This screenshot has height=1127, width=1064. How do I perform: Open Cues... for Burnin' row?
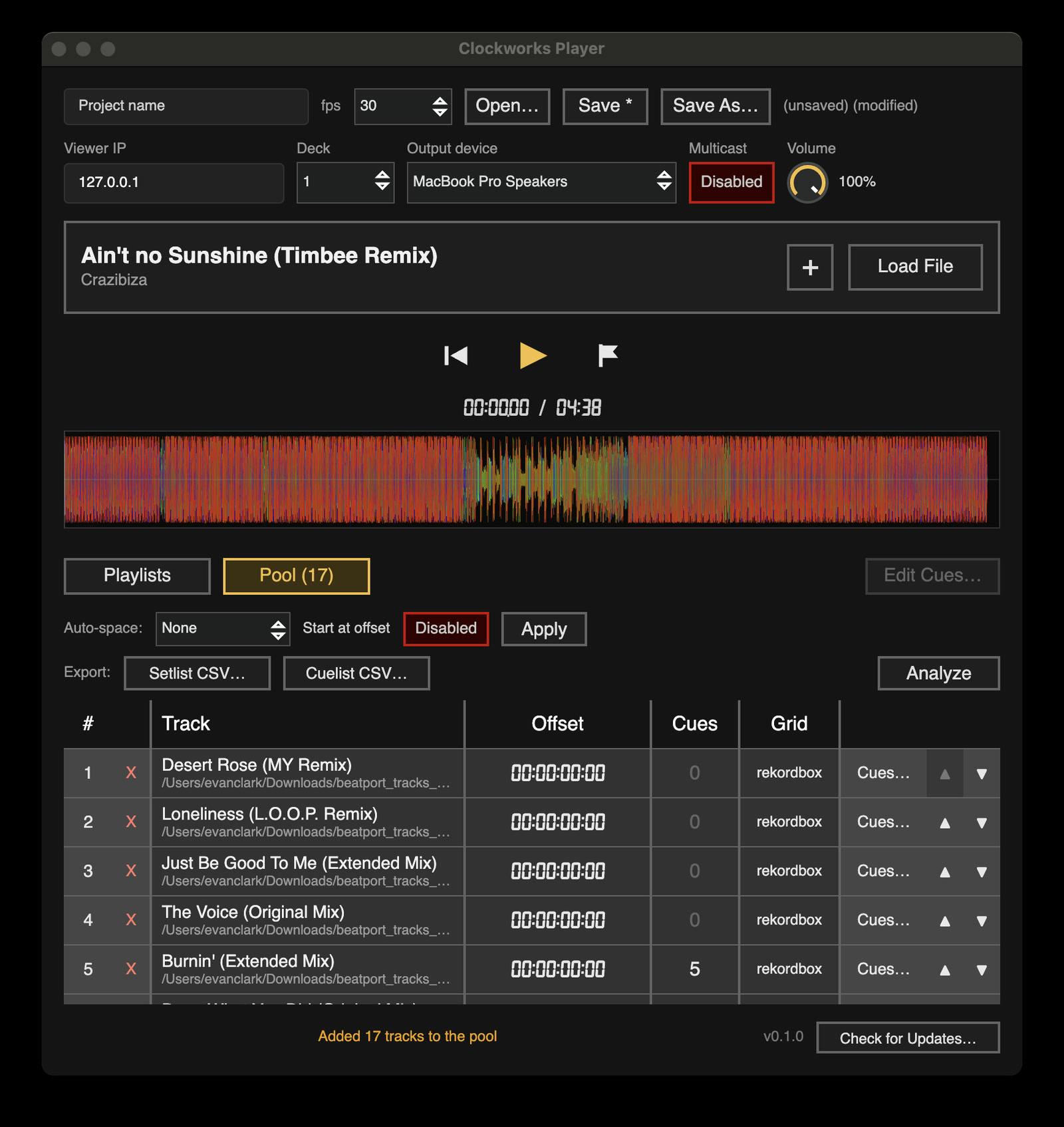pyautogui.click(x=883, y=969)
